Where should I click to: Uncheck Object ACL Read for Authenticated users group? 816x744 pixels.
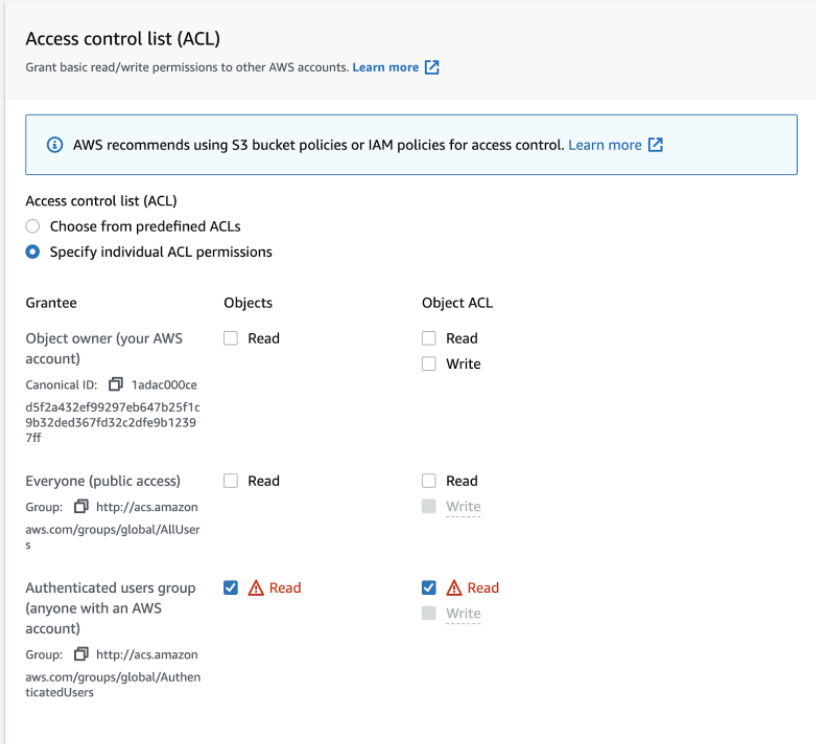coord(429,588)
